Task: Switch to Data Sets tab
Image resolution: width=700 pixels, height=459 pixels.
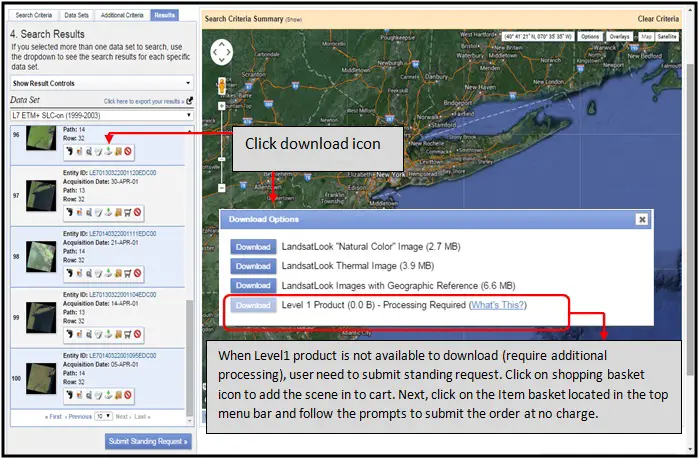Action: pos(76,15)
